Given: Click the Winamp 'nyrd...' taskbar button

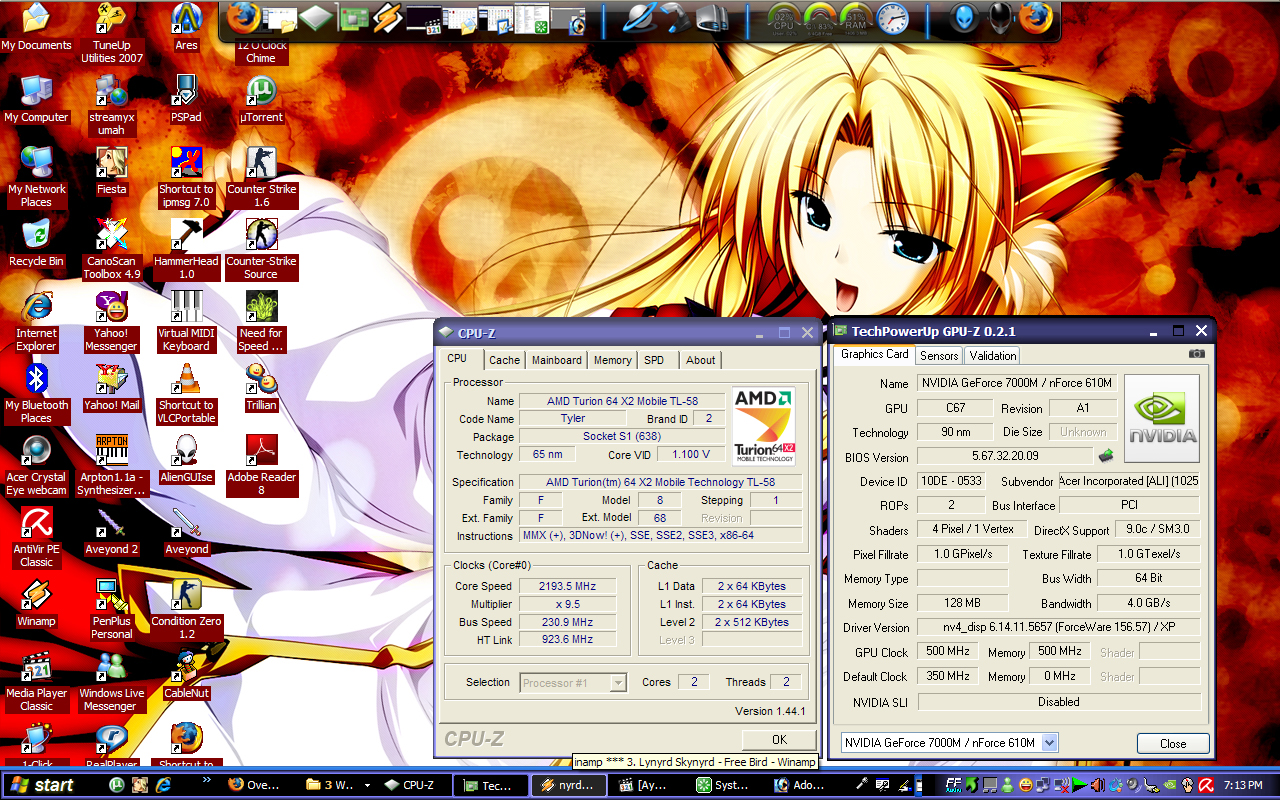Looking at the screenshot, I should pos(568,785).
